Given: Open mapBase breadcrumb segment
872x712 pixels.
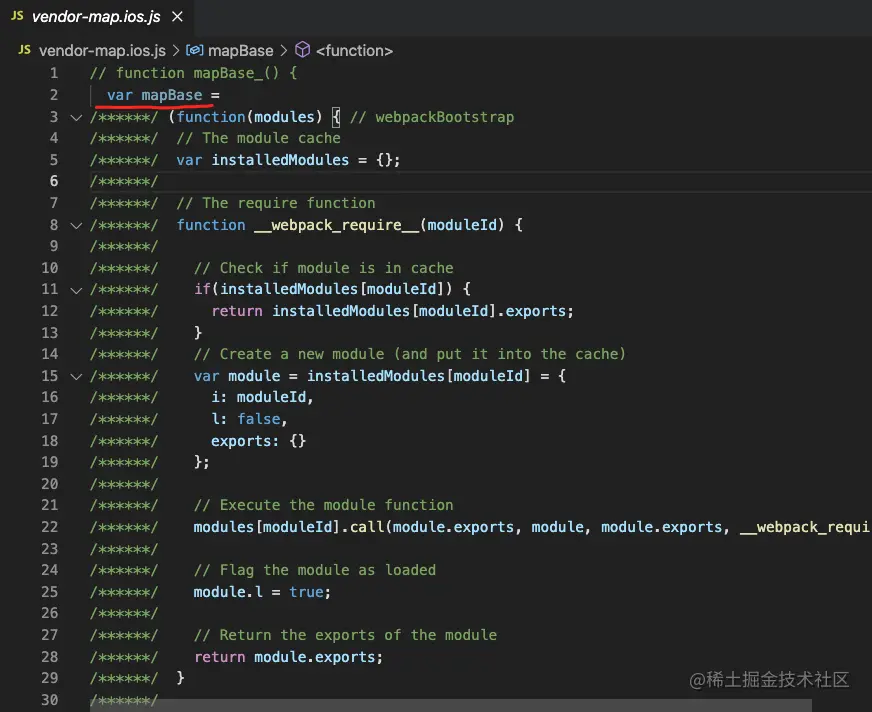Looking at the screenshot, I should tap(241, 51).
